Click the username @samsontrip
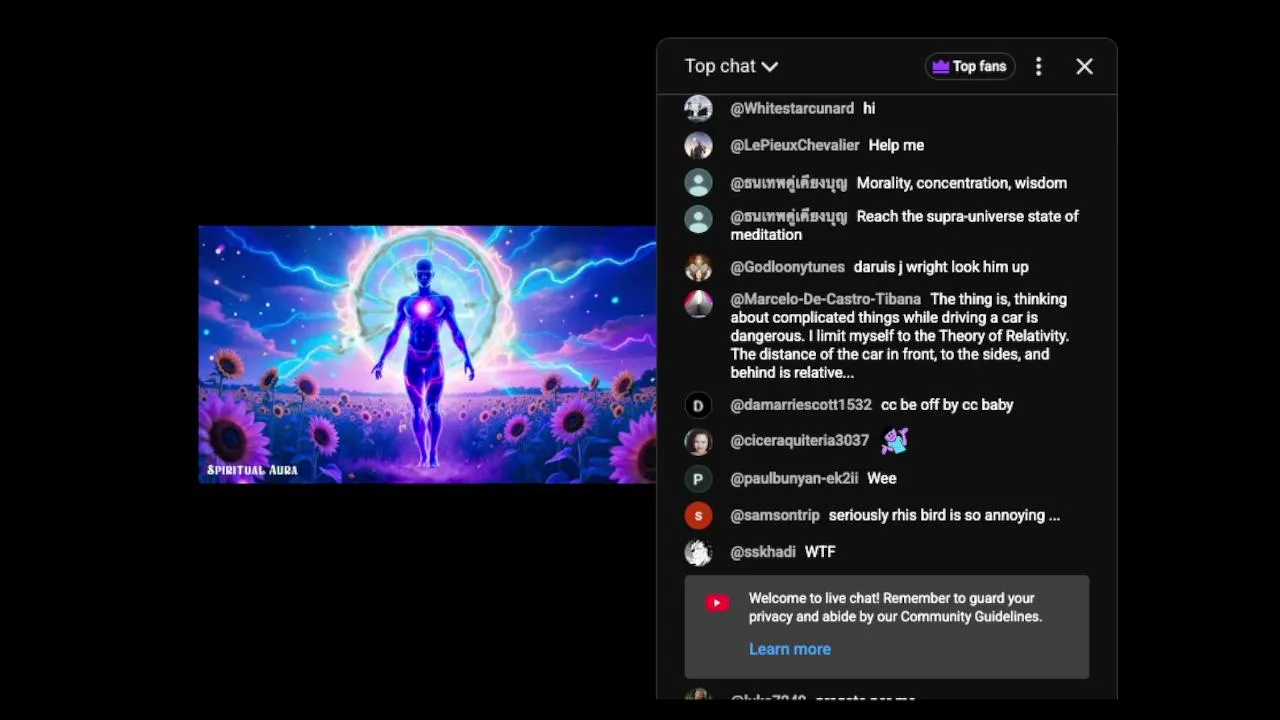 point(775,515)
